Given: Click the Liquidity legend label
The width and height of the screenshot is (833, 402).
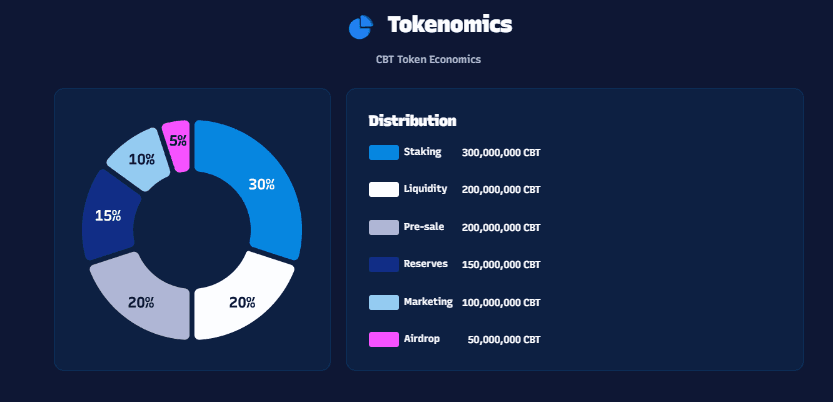Looking at the screenshot, I should 425,189.
